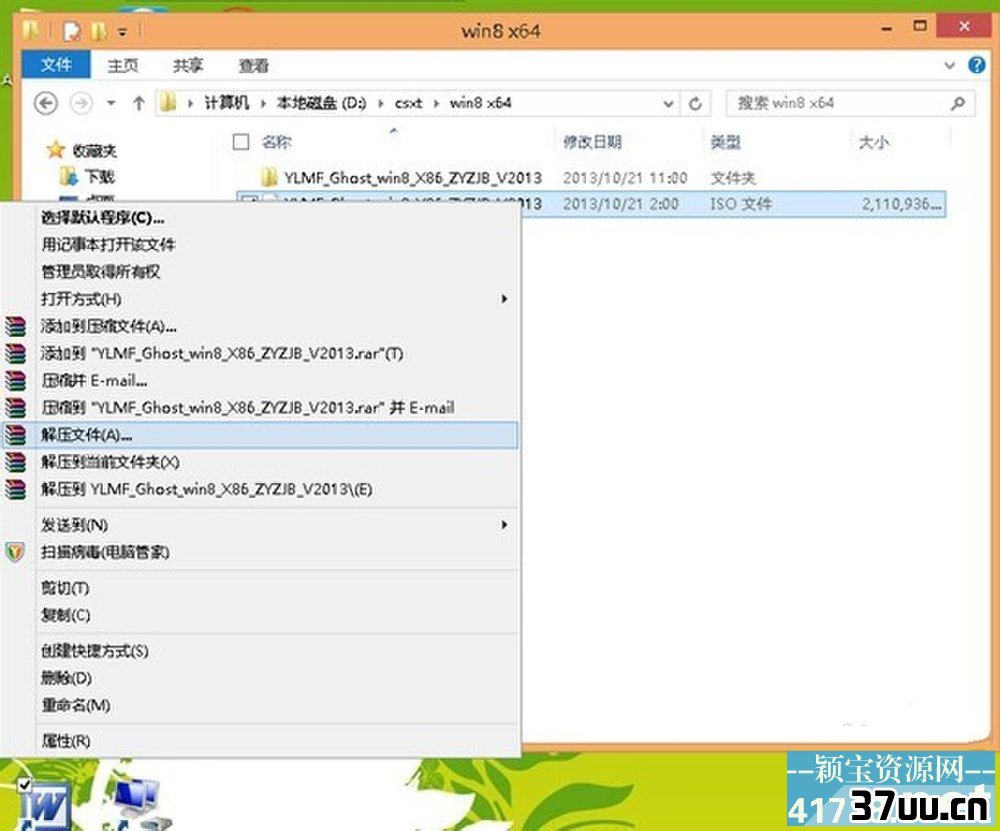Sort by the 名称 column header
1000x831 pixels.
click(x=277, y=142)
